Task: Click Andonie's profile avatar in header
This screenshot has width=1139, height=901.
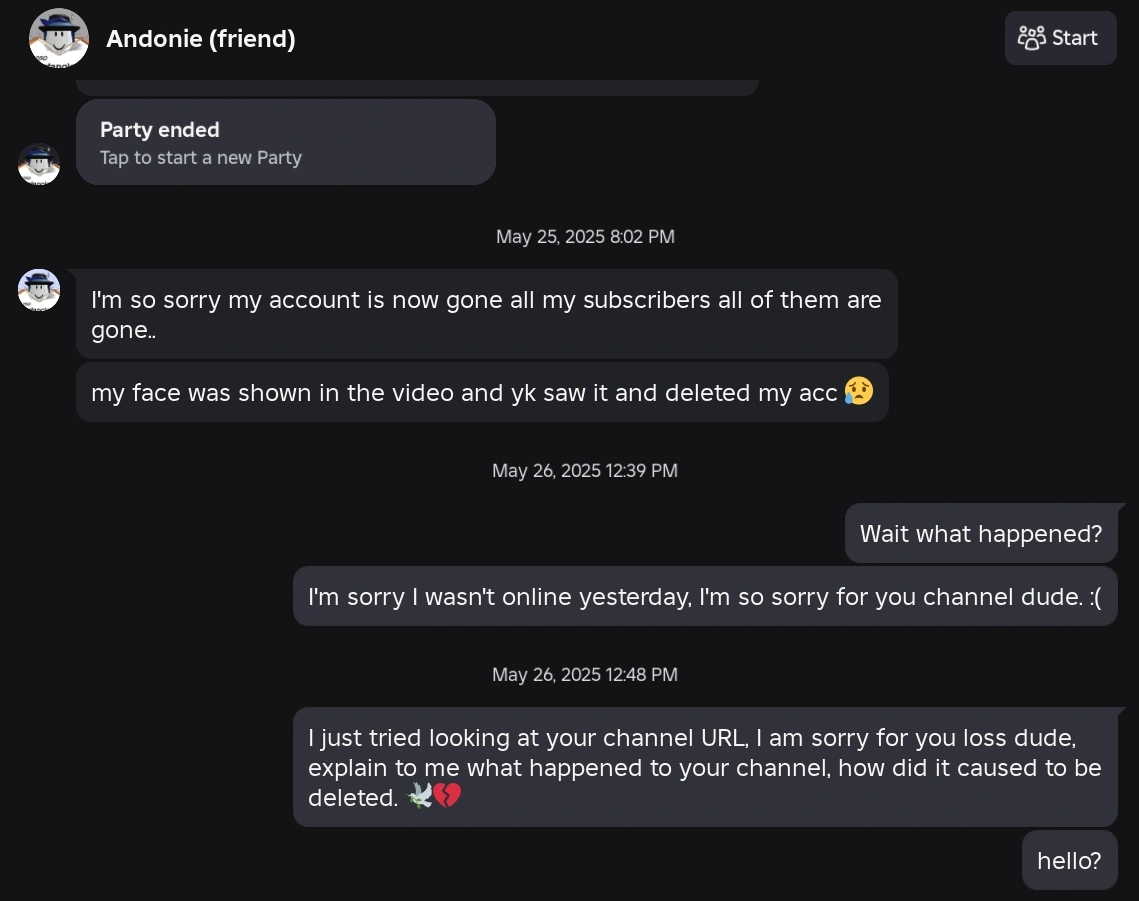Action: click(x=59, y=38)
